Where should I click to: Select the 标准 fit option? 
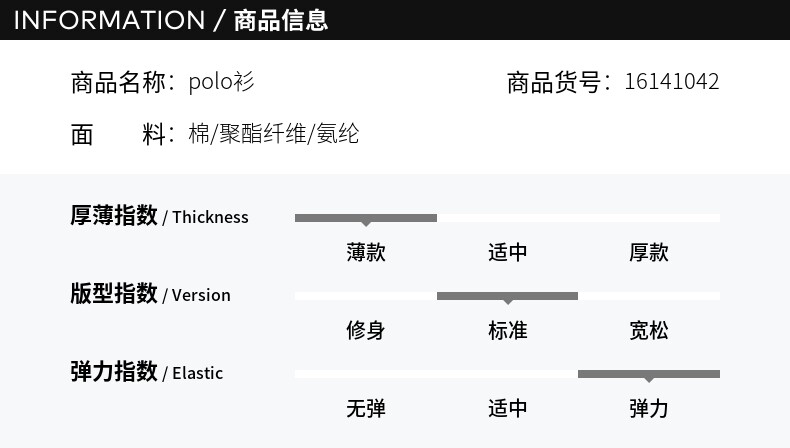[x=507, y=330]
